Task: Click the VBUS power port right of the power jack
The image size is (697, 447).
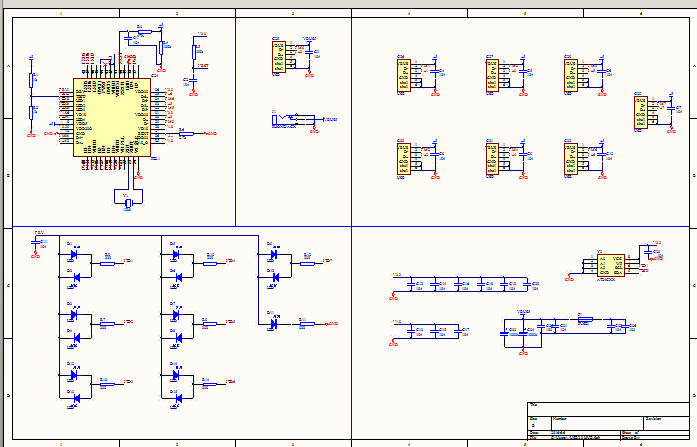Action: (x=331, y=120)
